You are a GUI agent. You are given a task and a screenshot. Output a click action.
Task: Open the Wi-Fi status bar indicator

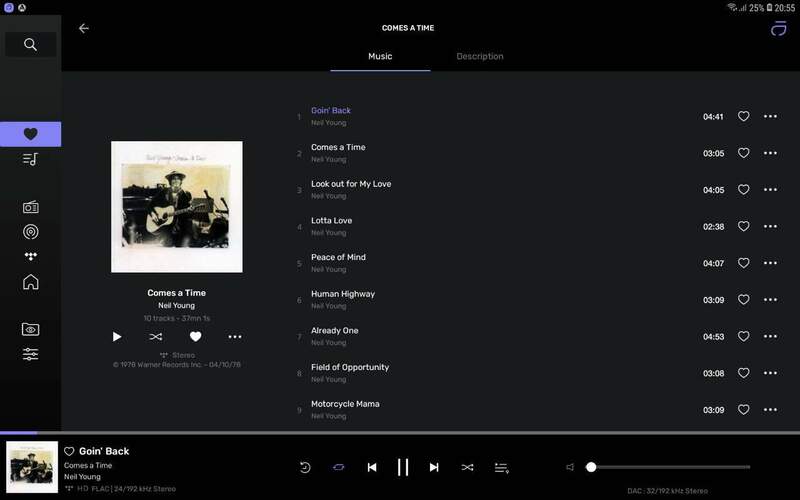(x=732, y=7)
